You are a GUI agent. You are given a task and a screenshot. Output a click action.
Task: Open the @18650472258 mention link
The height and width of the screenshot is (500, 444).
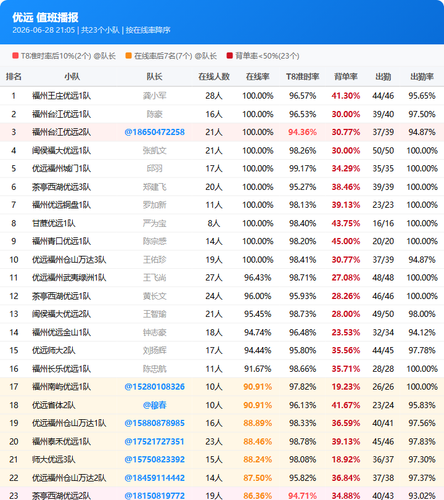point(154,132)
